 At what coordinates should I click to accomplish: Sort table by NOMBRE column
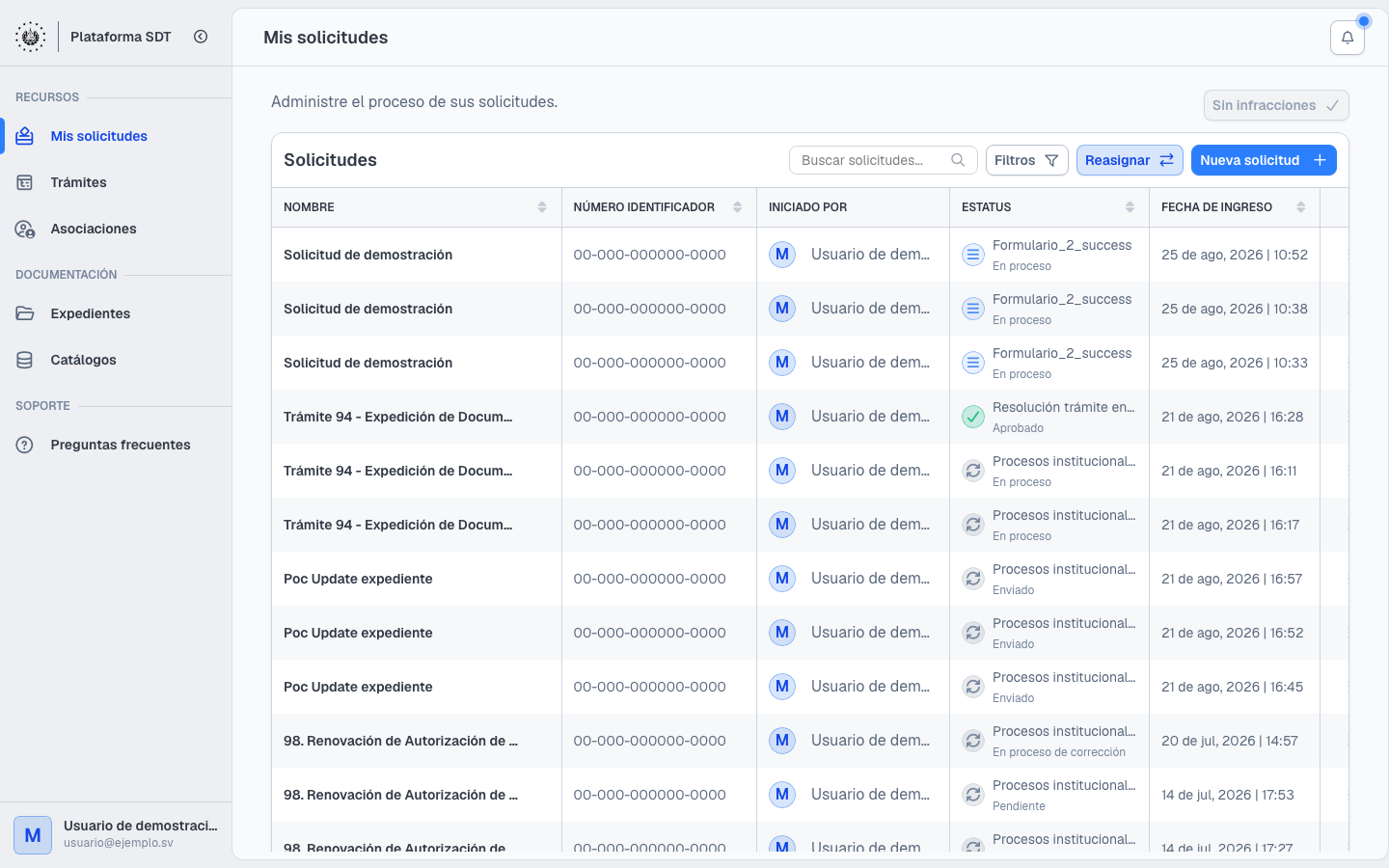[x=541, y=207]
